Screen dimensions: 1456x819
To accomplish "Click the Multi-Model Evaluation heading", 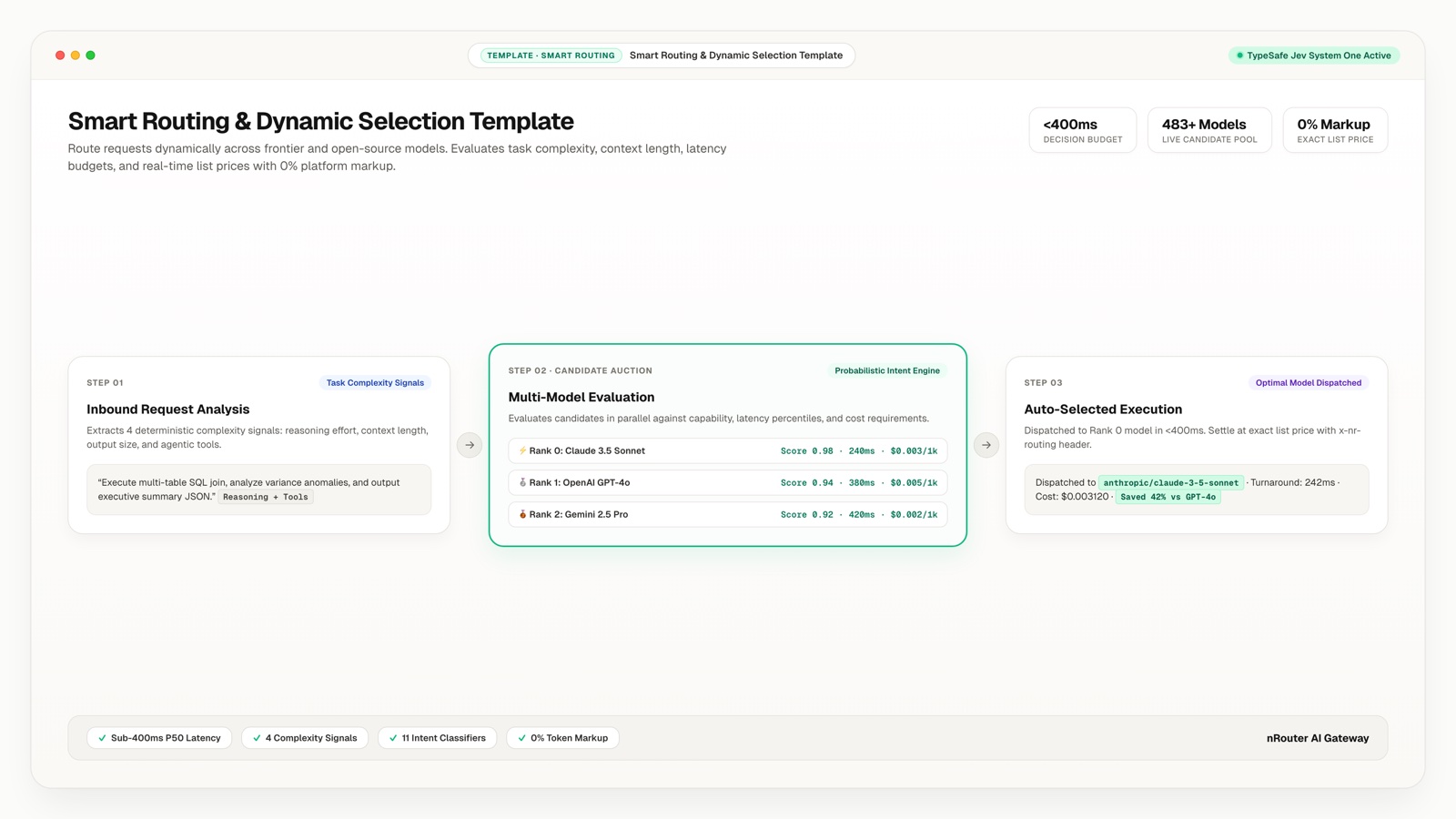I will click(x=581, y=397).
